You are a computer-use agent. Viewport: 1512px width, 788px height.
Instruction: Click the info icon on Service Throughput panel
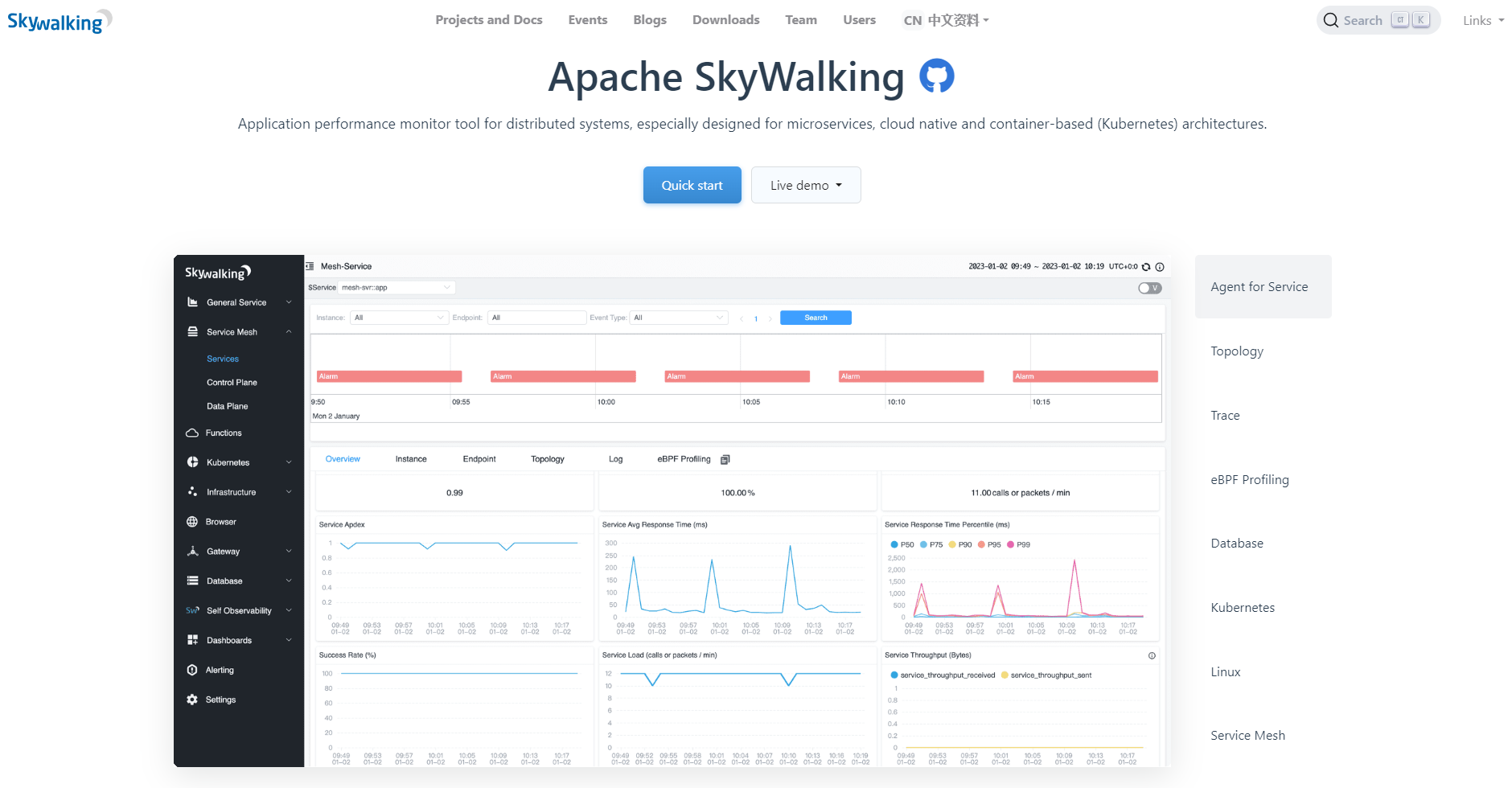pyautogui.click(x=1152, y=655)
